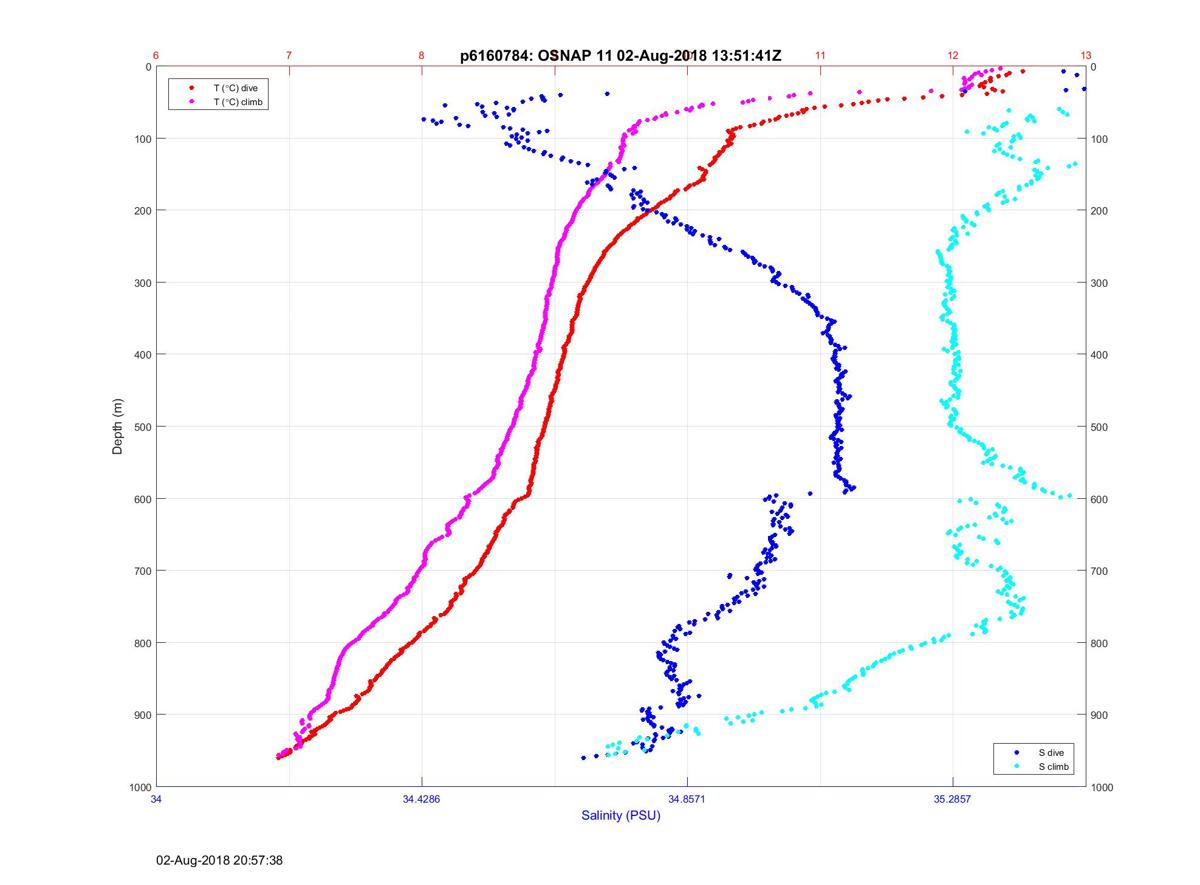Click the '700' tick on the left depth axis
1200x885 pixels.
(x=141, y=571)
